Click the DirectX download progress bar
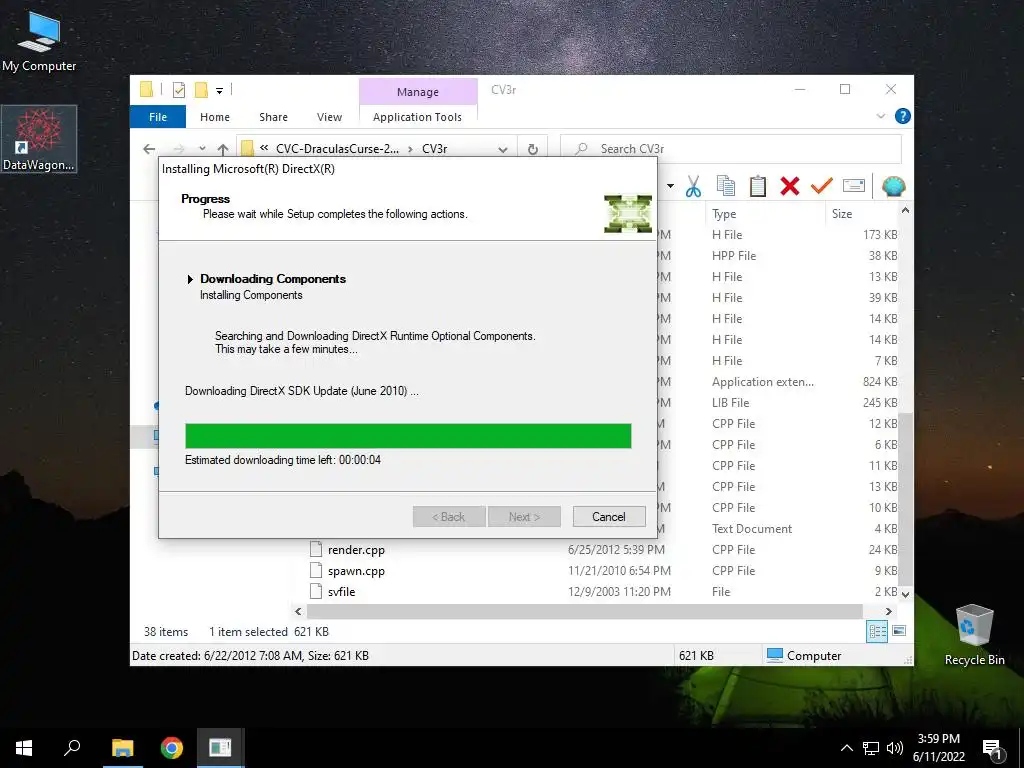 pyautogui.click(x=408, y=436)
